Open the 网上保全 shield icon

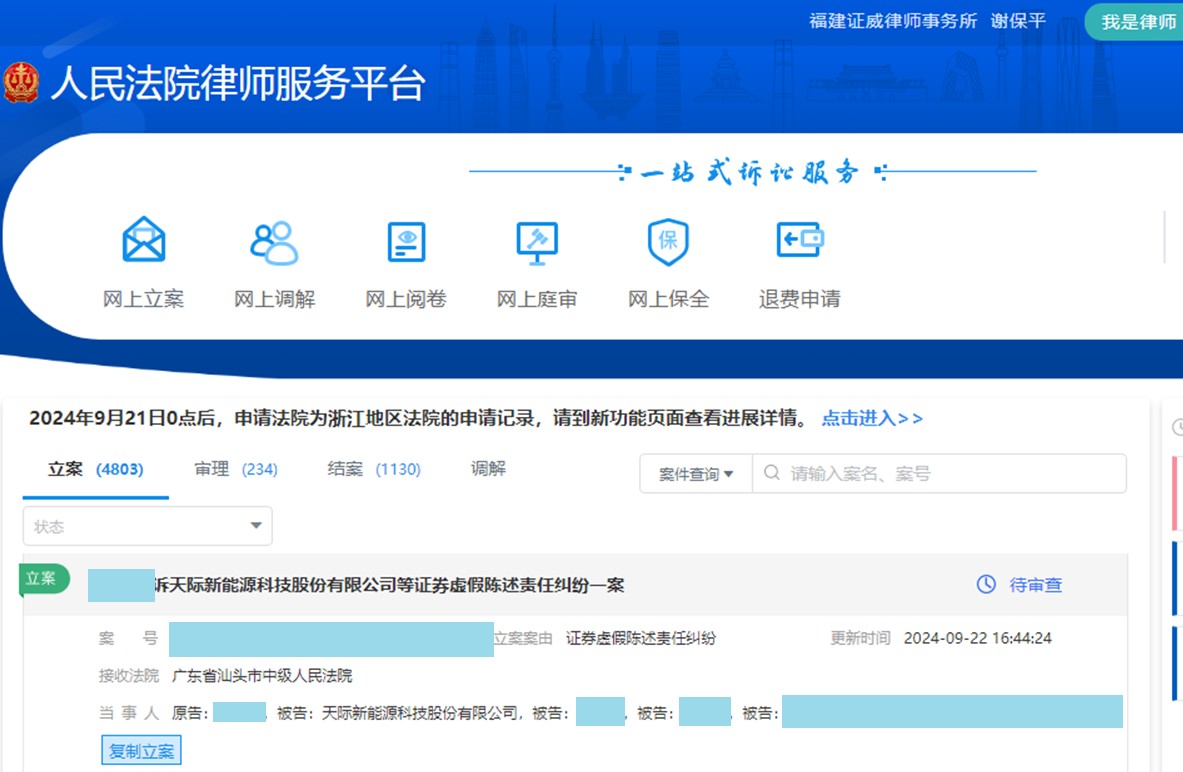pos(668,241)
